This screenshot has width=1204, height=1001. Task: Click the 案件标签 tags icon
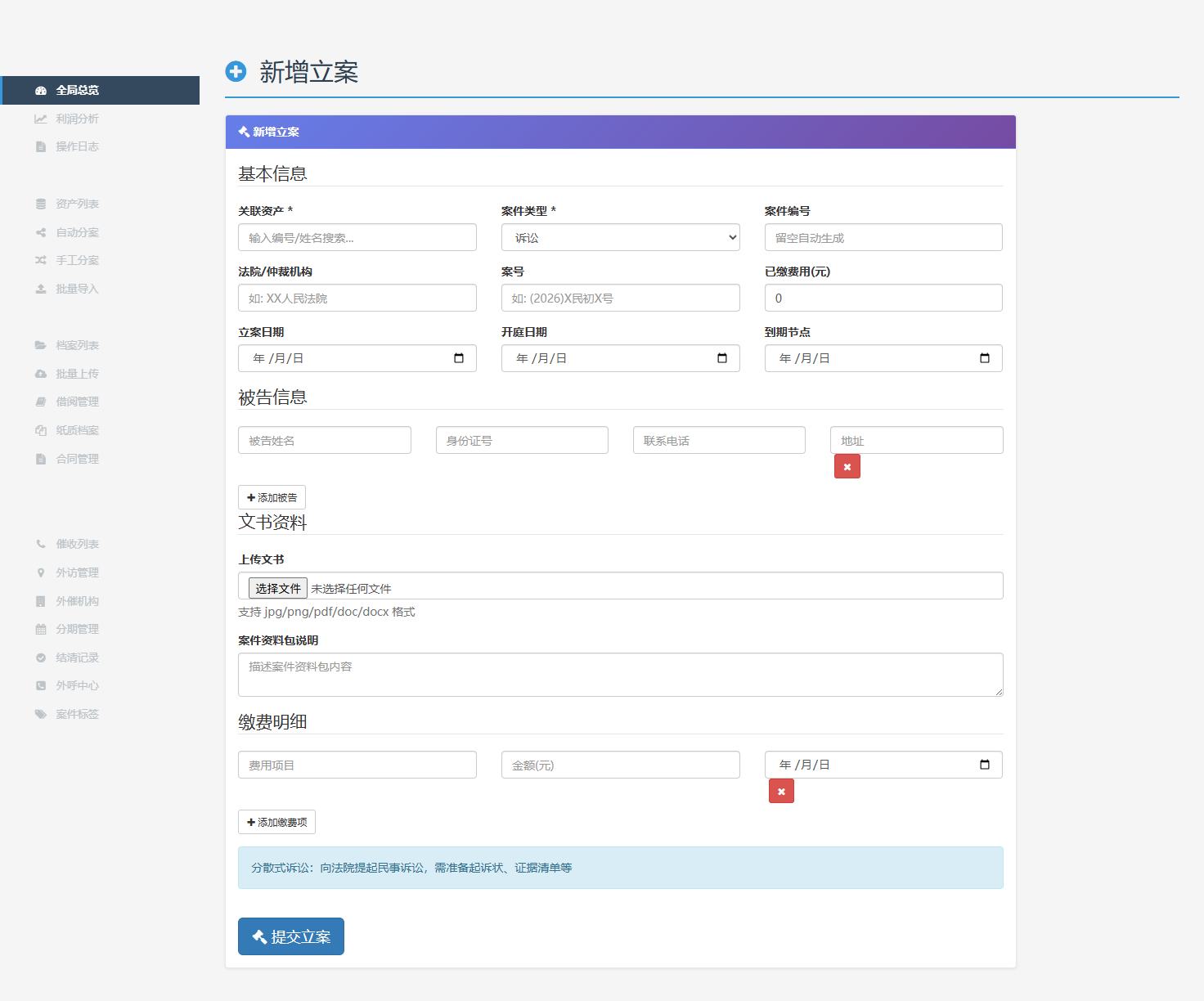click(41, 714)
